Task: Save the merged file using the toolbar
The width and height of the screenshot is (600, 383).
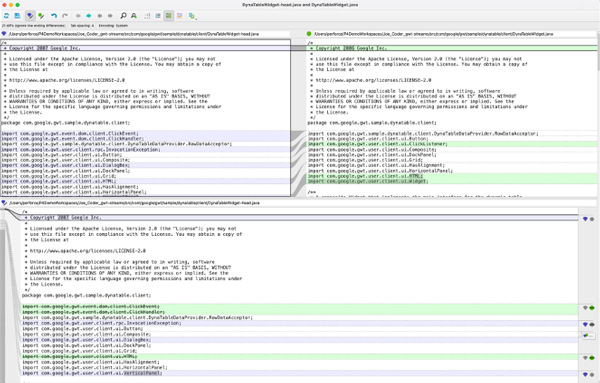Action: point(17,16)
